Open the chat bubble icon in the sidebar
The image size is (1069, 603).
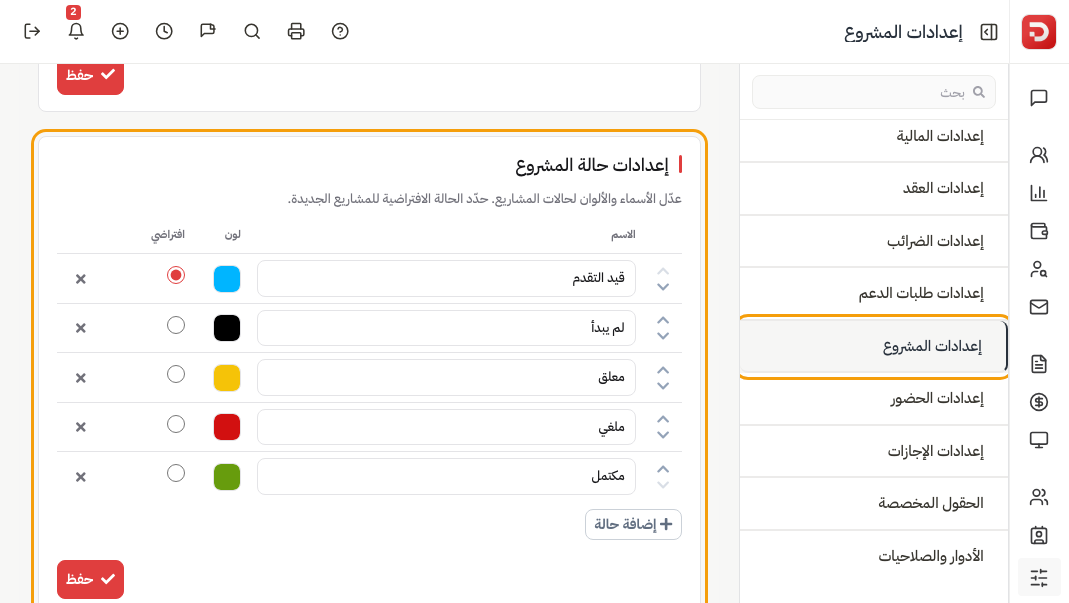coord(1039,98)
